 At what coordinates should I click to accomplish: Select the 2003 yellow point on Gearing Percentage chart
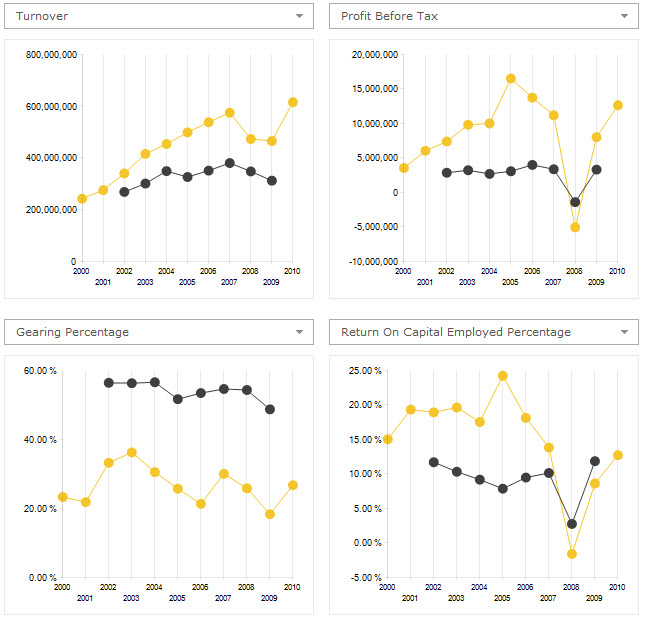pos(132,452)
